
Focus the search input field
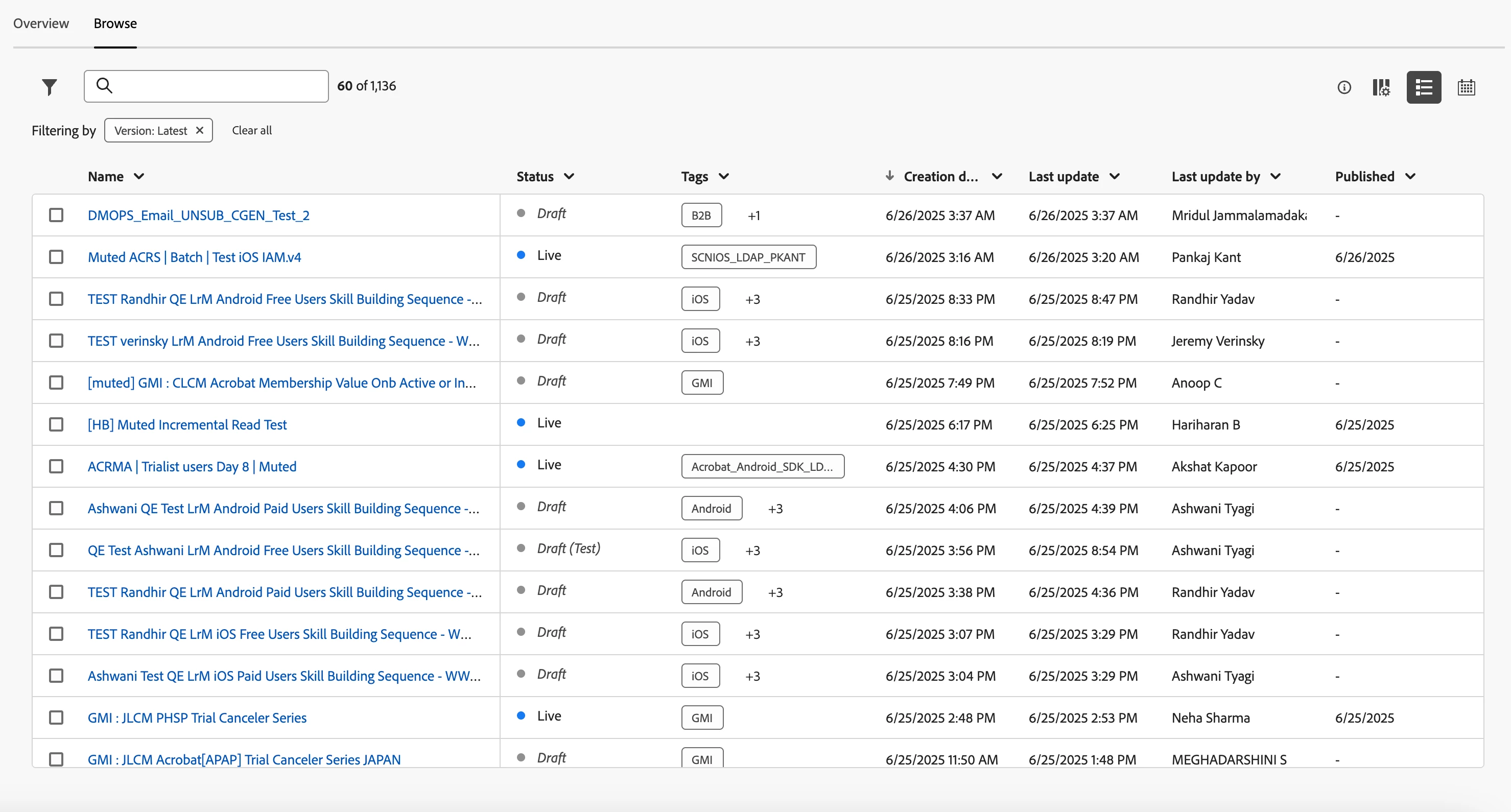click(x=217, y=86)
